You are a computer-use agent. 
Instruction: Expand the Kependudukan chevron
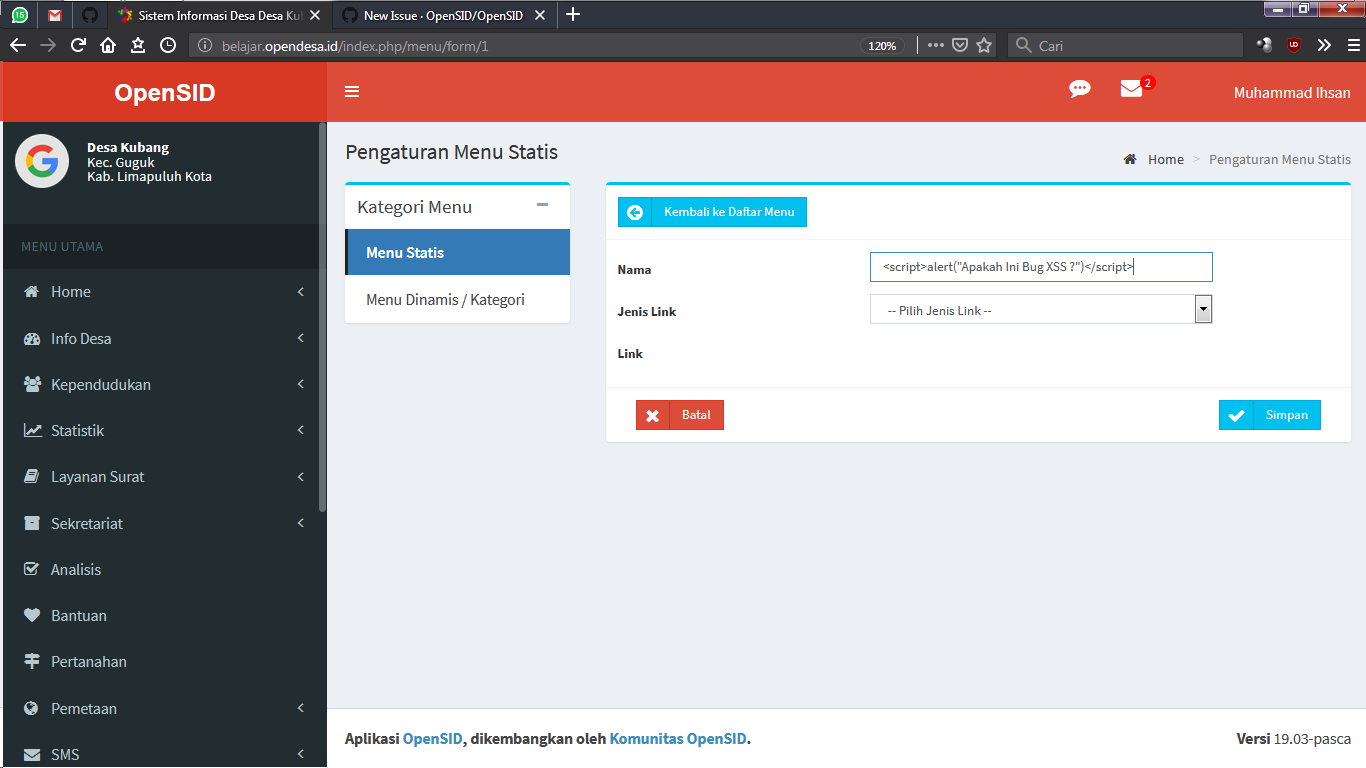pyautogui.click(x=301, y=384)
